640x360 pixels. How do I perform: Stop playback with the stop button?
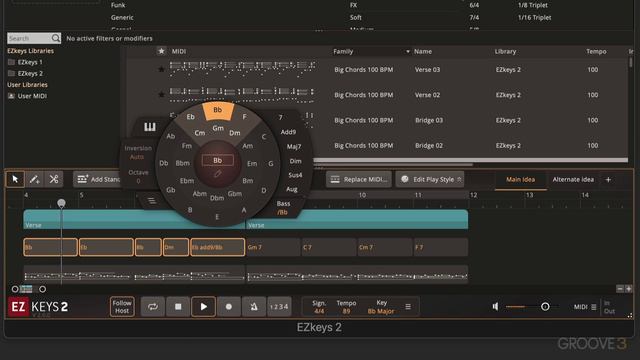click(x=178, y=307)
